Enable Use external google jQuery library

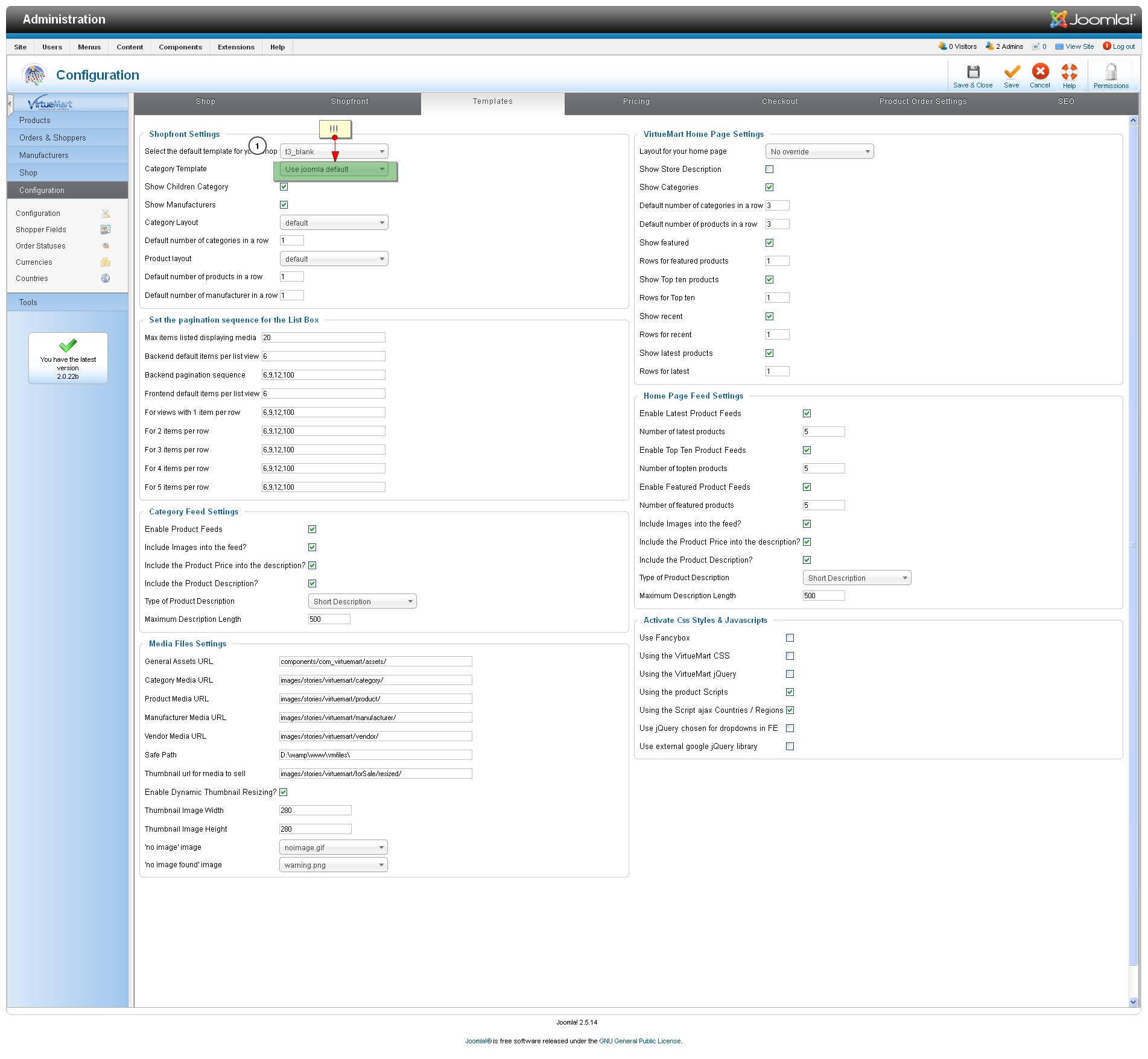[790, 747]
